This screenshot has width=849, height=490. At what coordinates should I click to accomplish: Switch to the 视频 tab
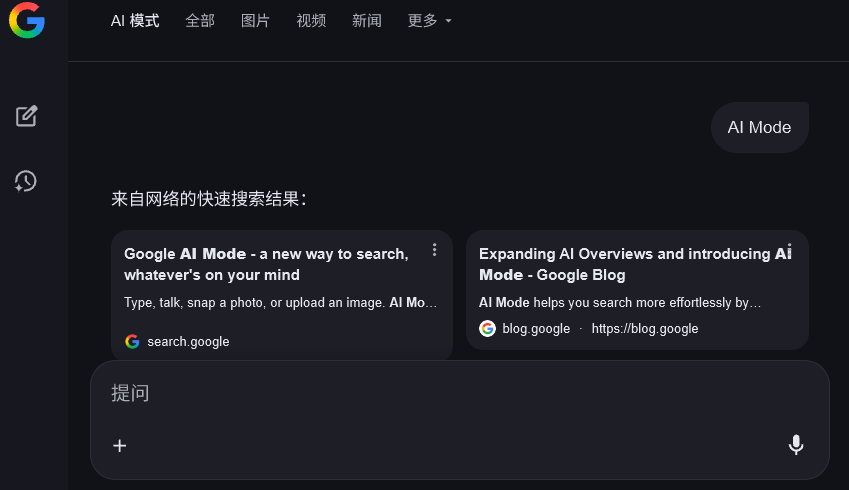pos(311,21)
